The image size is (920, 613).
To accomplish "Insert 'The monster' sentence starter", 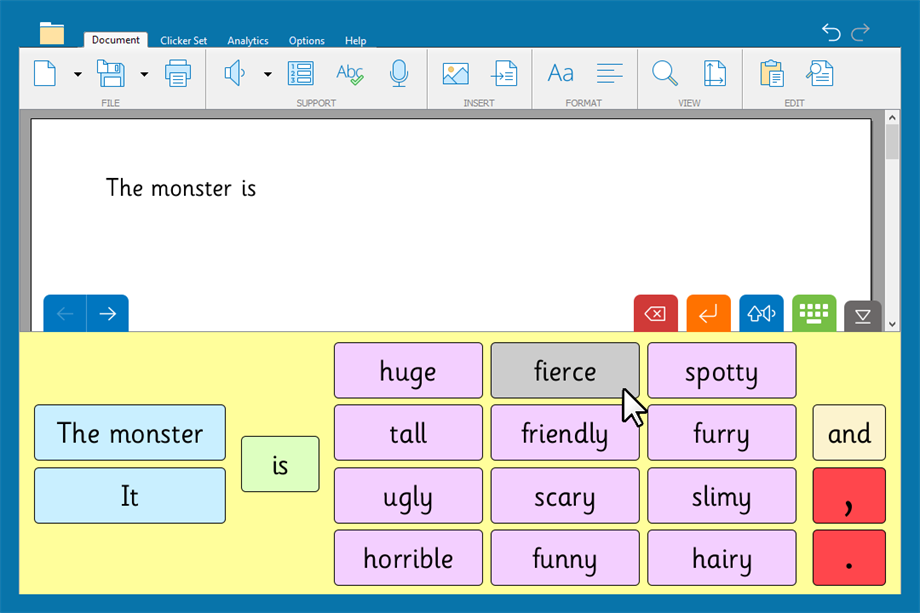I will pos(129,433).
